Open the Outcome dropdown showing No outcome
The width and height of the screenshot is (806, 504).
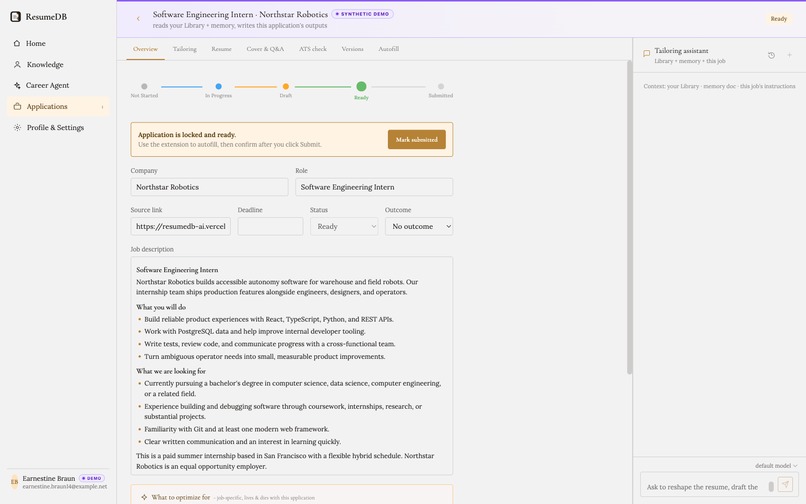[x=419, y=226]
